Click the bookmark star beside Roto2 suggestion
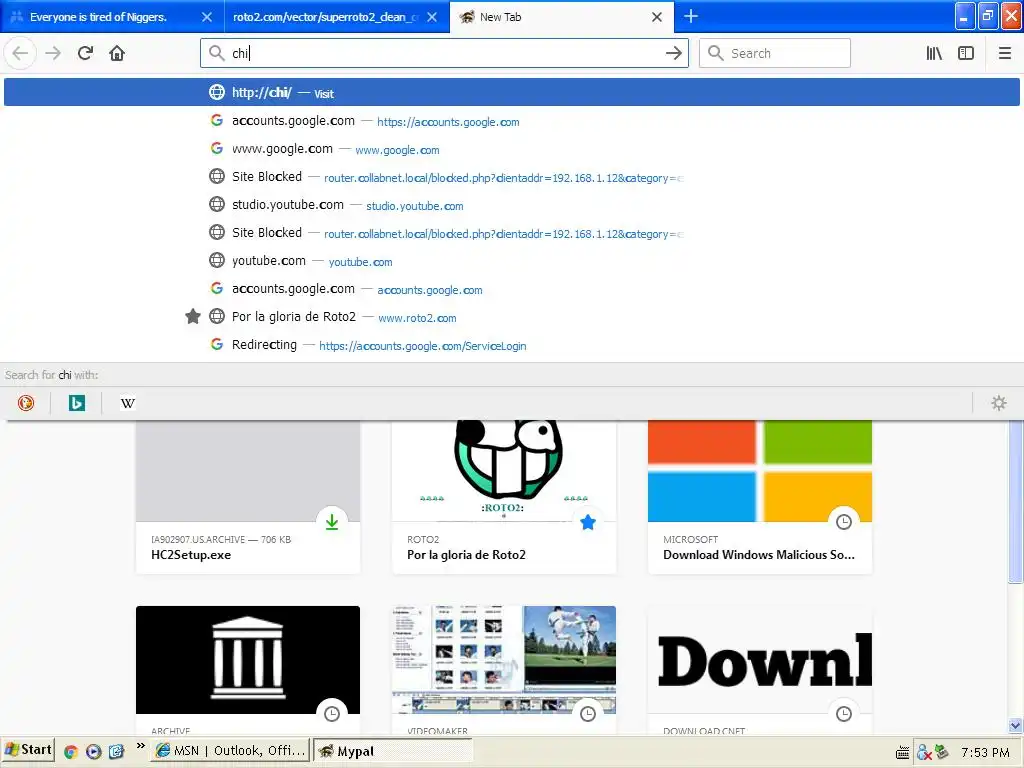Screen dimensions: 1024x768 193,317
